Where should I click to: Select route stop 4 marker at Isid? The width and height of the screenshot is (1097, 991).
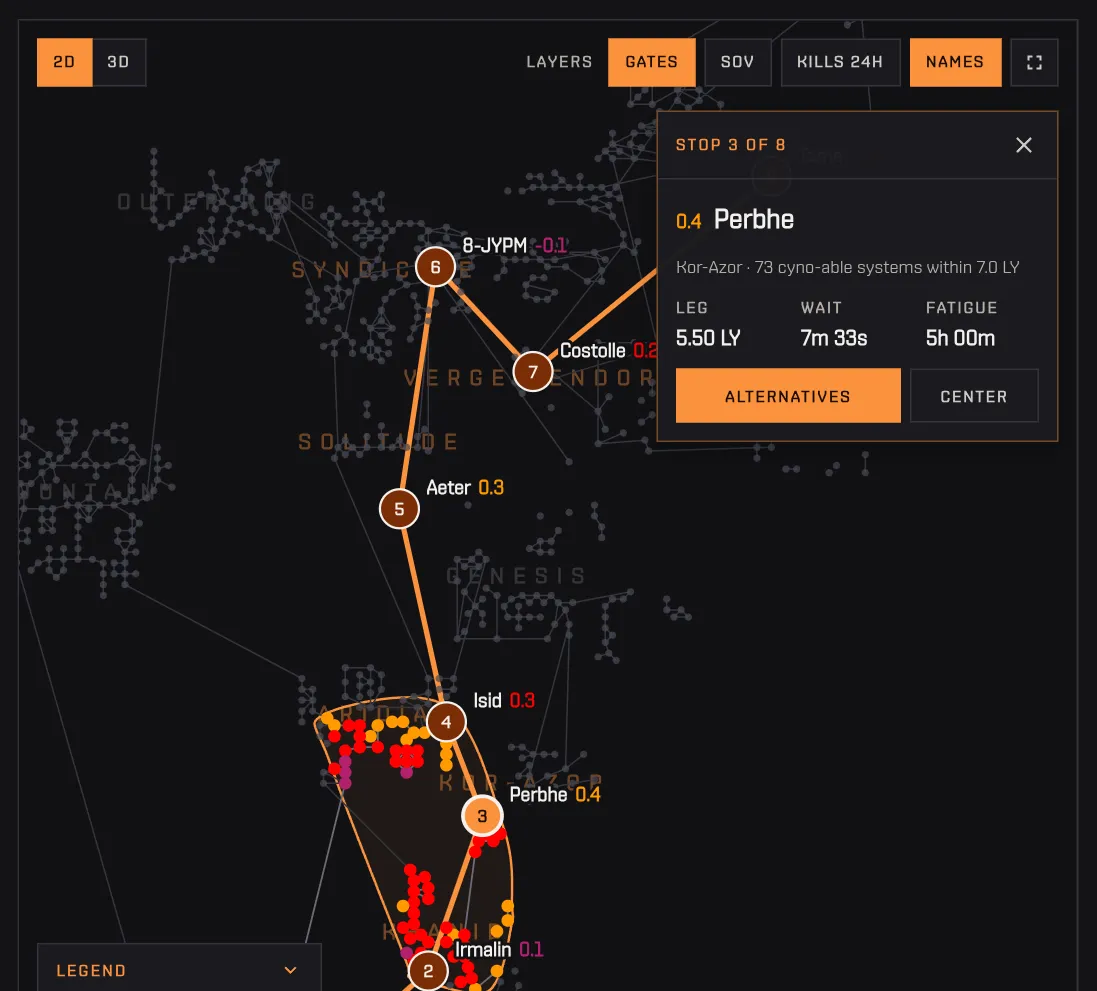(446, 722)
